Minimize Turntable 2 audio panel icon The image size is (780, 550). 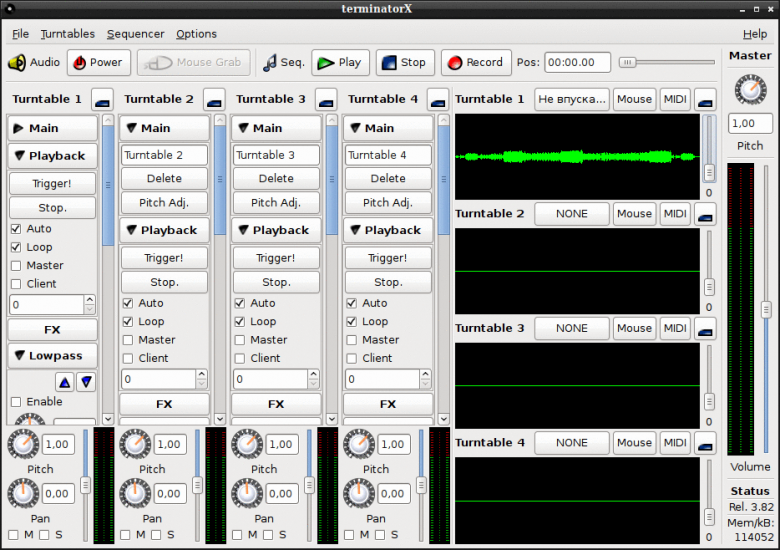tap(705, 214)
